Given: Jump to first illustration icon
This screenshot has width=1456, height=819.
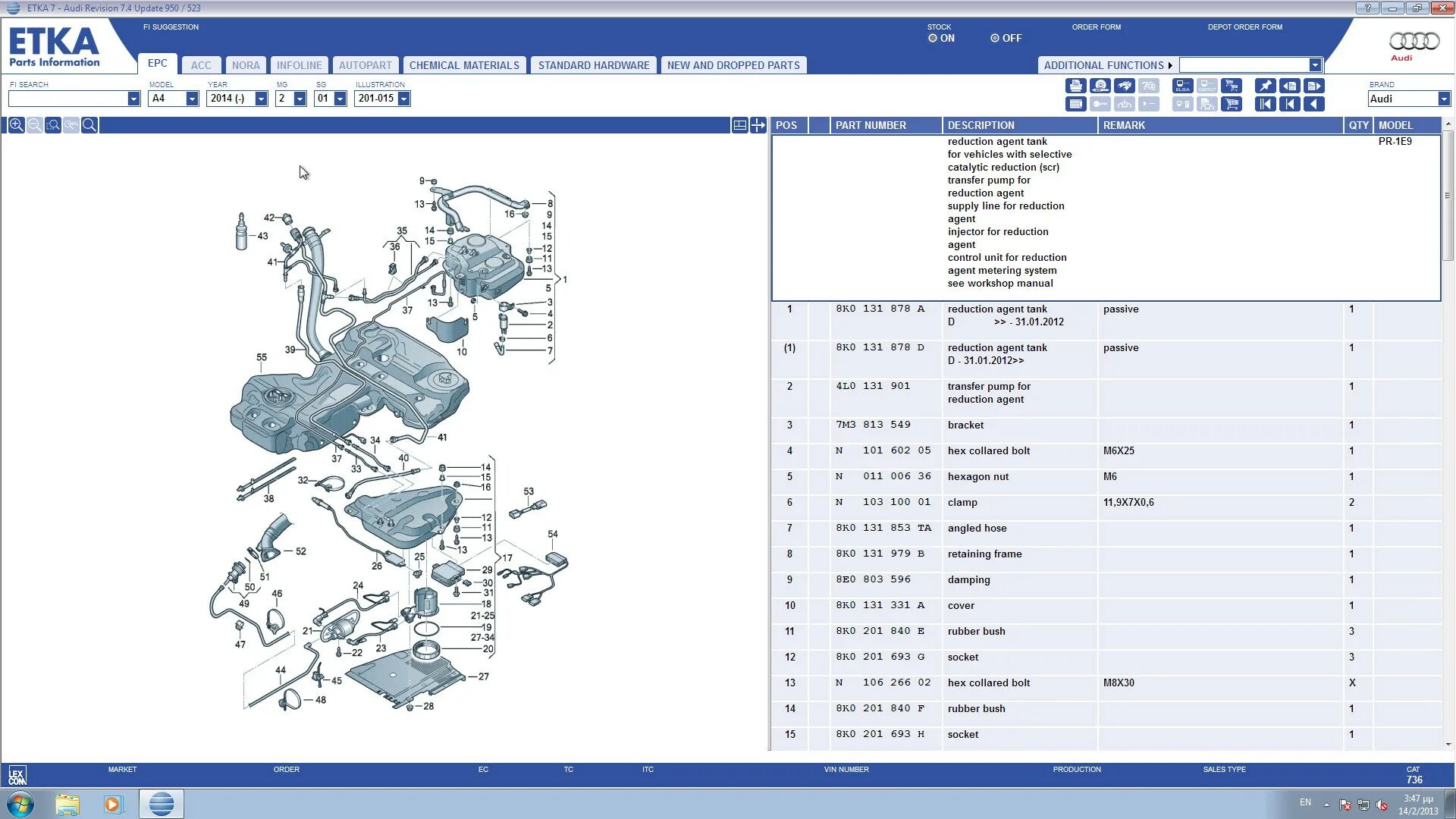Looking at the screenshot, I should click(1265, 104).
